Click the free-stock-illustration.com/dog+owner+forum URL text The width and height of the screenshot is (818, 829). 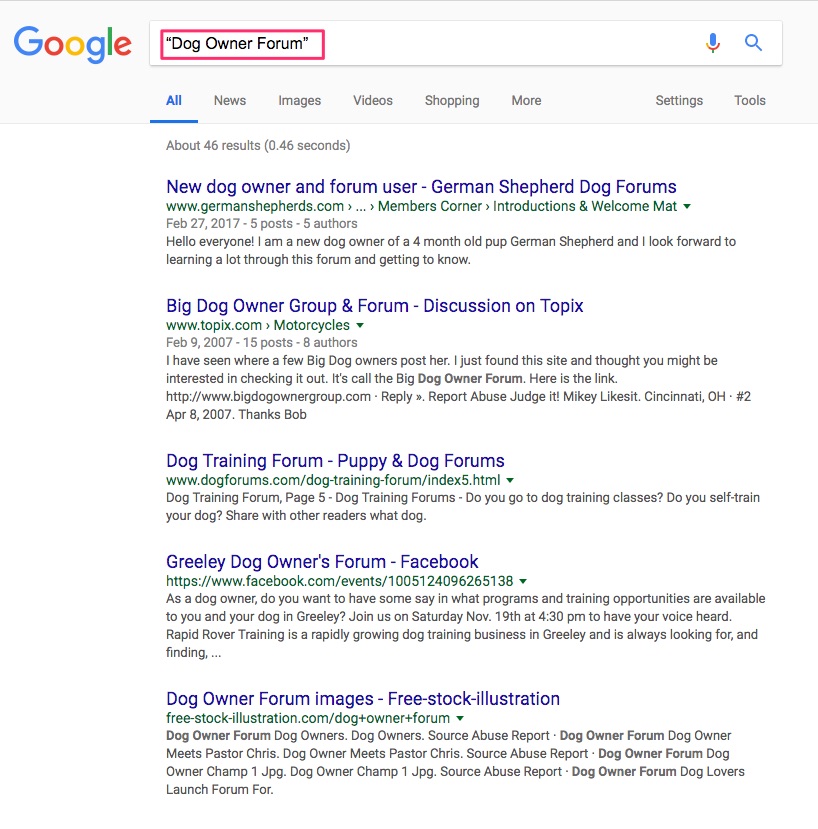[x=308, y=718]
